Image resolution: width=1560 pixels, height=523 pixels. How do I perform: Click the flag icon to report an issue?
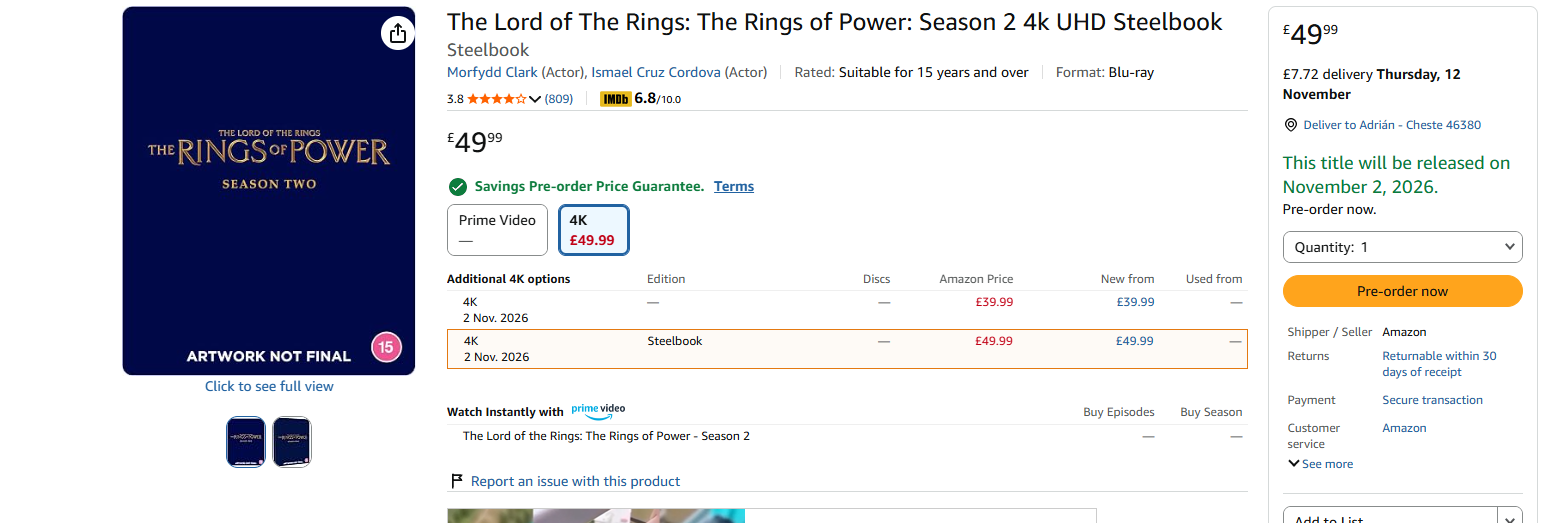pyautogui.click(x=457, y=481)
